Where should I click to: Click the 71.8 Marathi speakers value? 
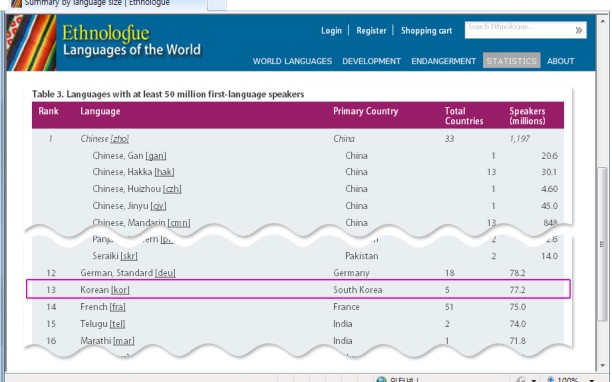point(517,341)
